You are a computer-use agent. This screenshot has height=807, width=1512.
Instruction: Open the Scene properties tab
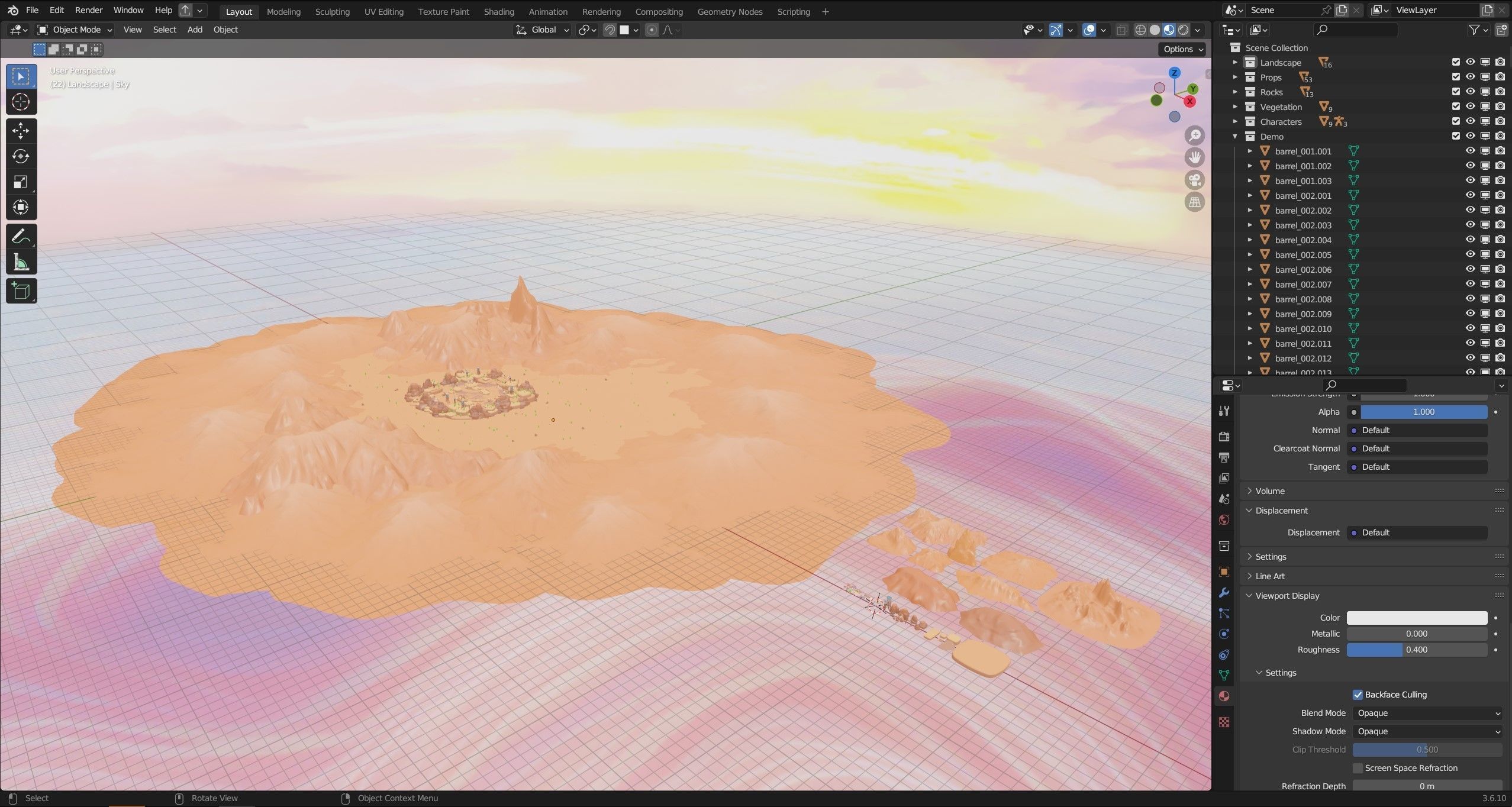[x=1224, y=499]
